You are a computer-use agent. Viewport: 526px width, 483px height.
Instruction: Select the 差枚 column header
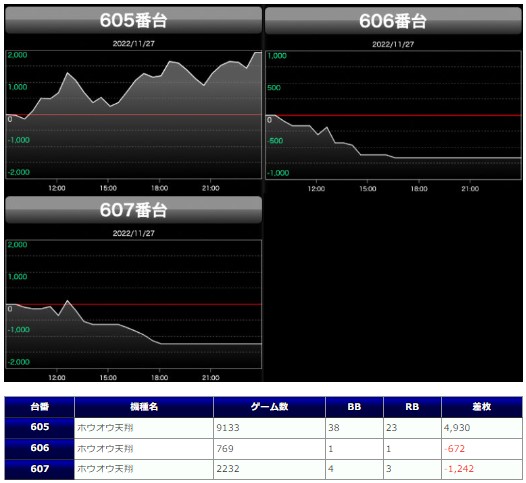tap(482, 407)
